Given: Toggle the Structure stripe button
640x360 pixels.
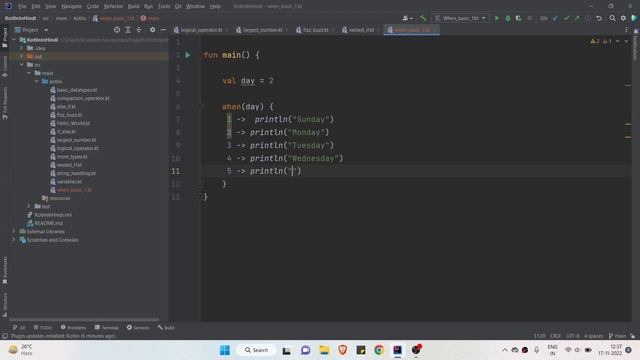Looking at the screenshot, I should (x=4, y=305).
